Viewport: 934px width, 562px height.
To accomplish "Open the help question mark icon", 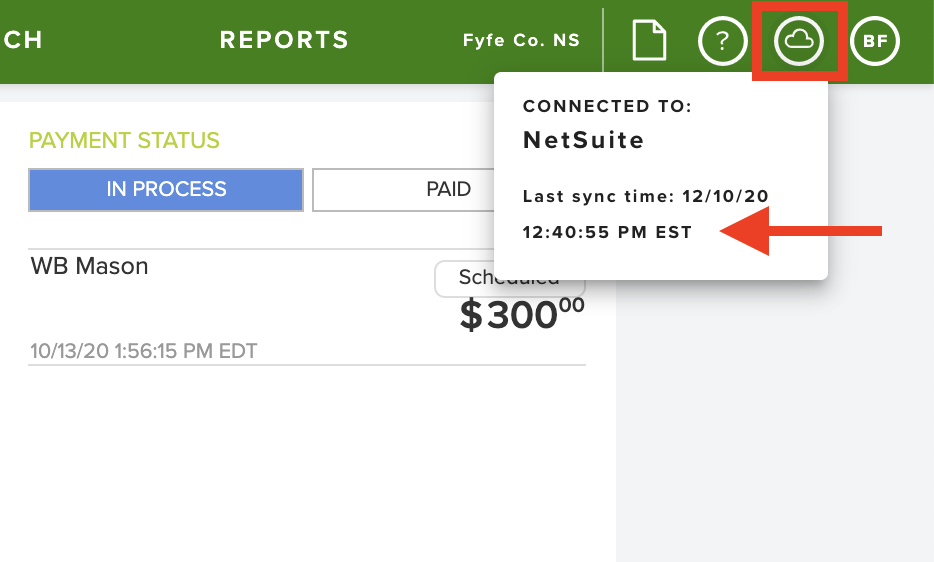I will pyautogui.click(x=723, y=41).
